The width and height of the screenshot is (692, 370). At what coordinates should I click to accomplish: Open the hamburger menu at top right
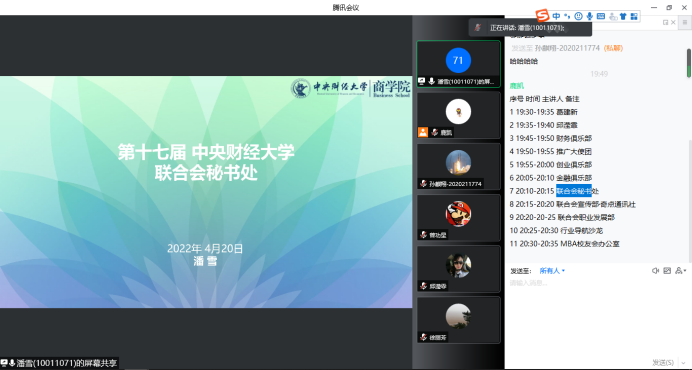[686, 23]
